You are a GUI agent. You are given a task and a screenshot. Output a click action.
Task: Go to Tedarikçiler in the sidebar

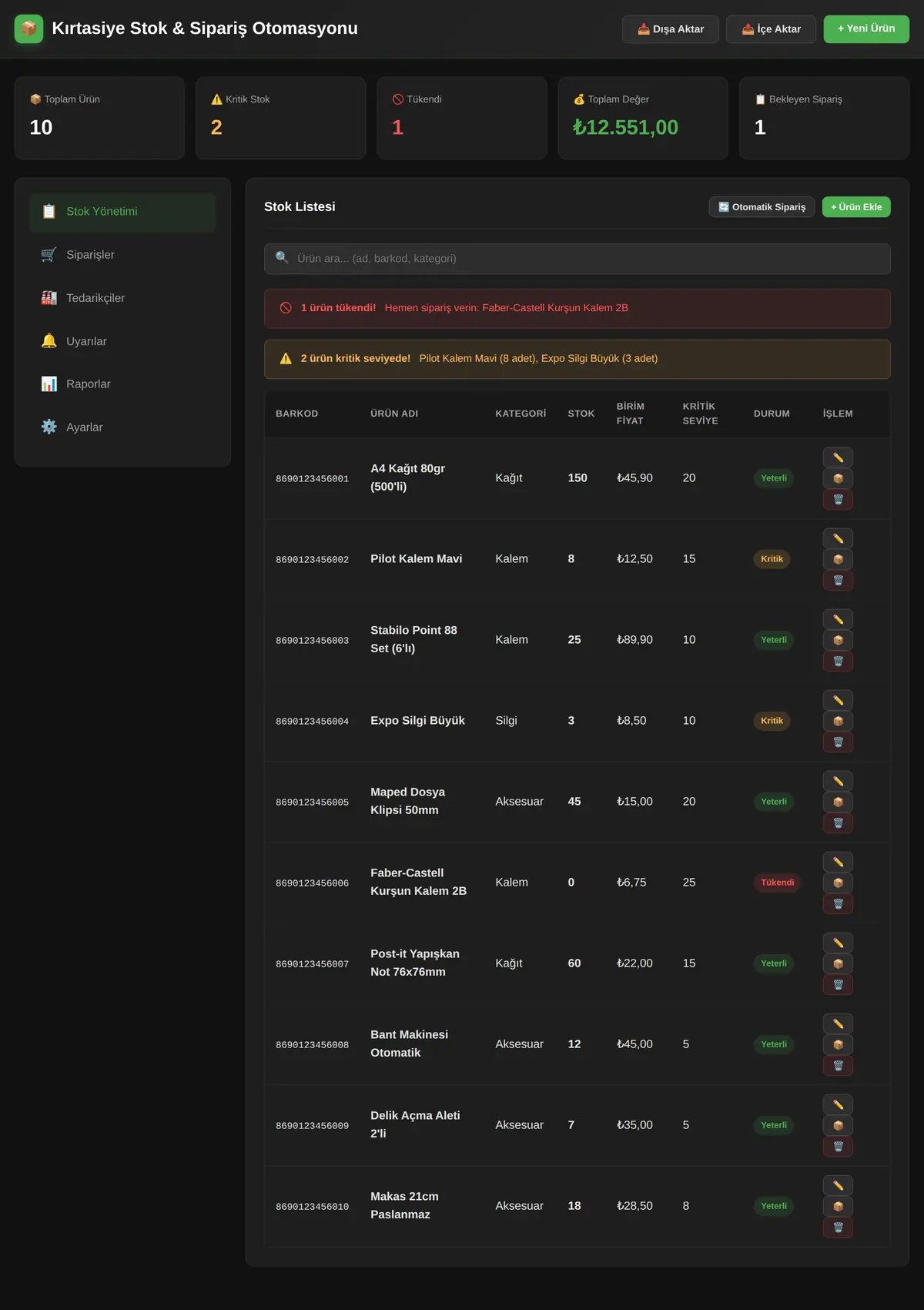point(122,298)
